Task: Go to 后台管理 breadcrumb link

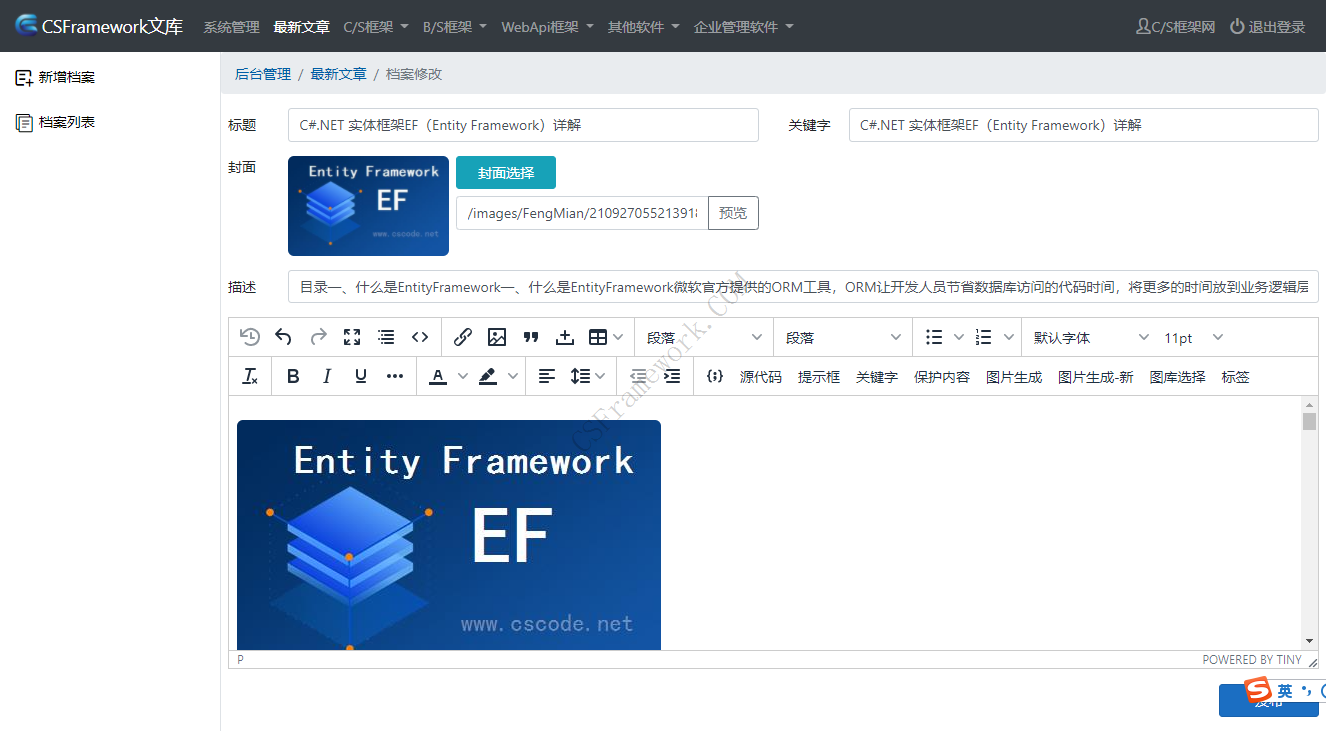Action: point(263,74)
